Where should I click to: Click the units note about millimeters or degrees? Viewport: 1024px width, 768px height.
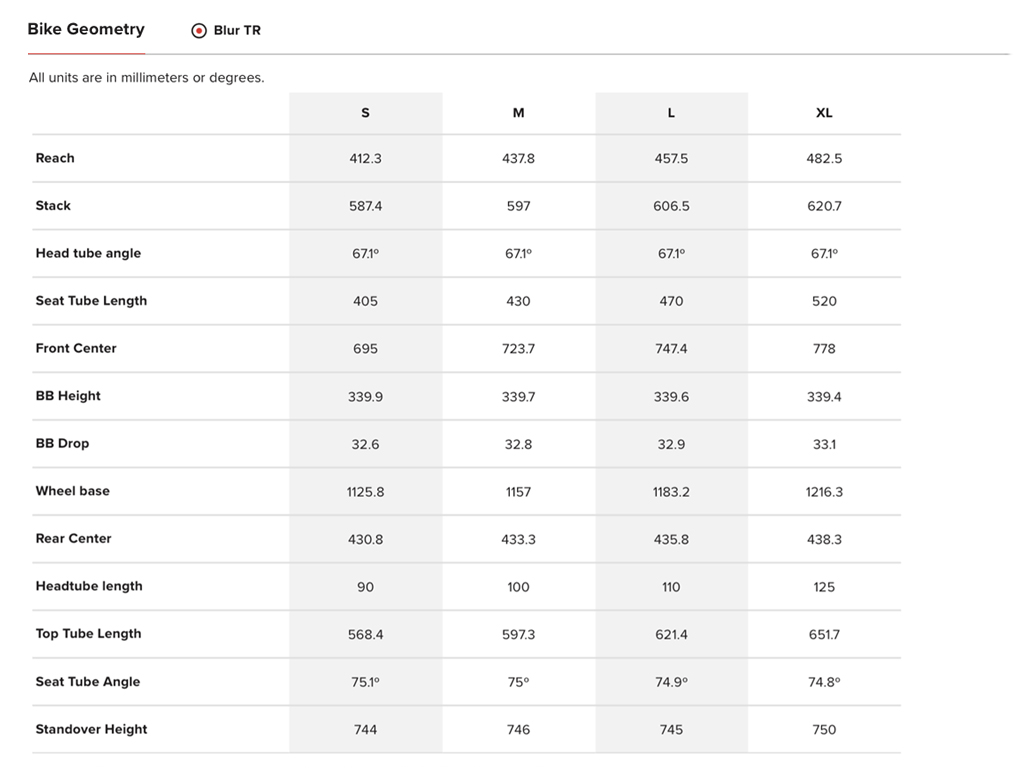pyautogui.click(x=147, y=77)
